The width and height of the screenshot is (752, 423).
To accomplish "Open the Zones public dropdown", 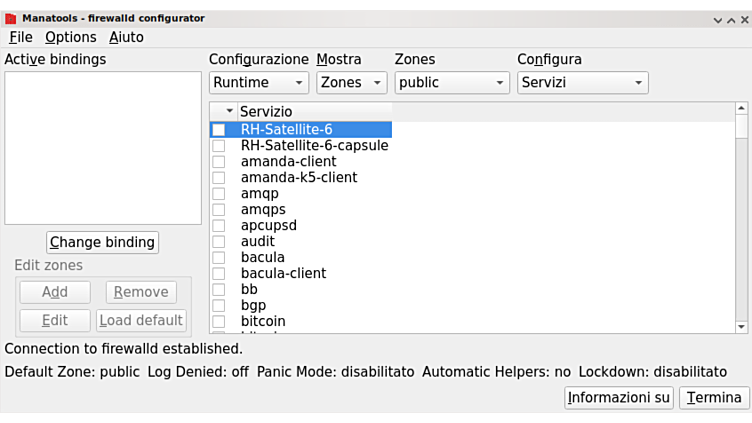I will point(451,83).
